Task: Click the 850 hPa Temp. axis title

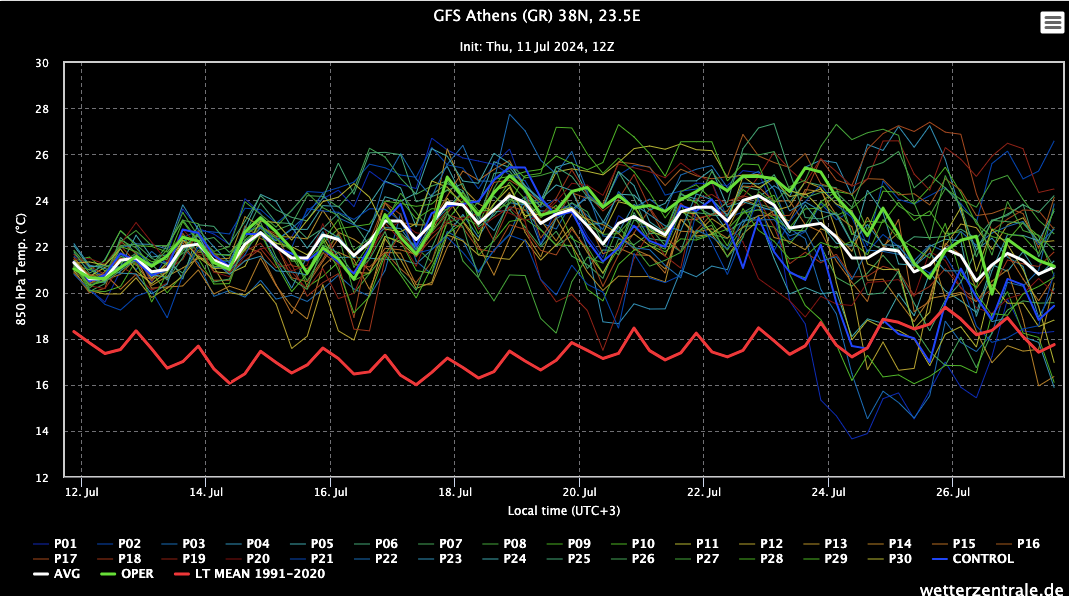Action: click(21, 269)
